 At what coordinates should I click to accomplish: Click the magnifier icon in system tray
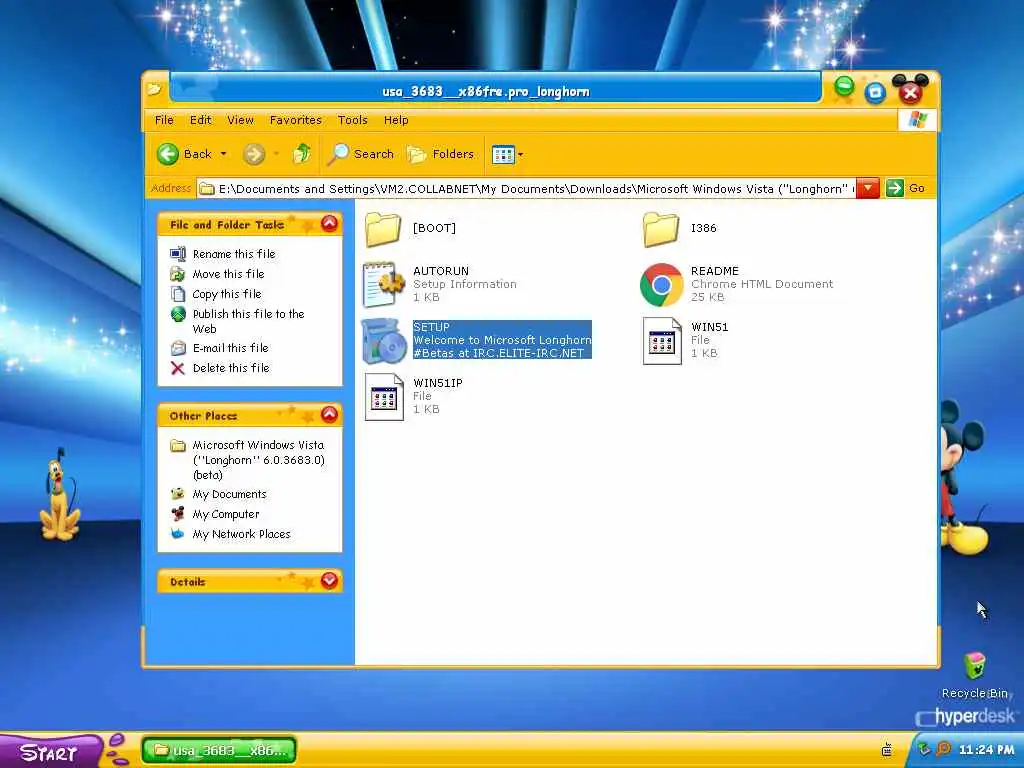942,749
